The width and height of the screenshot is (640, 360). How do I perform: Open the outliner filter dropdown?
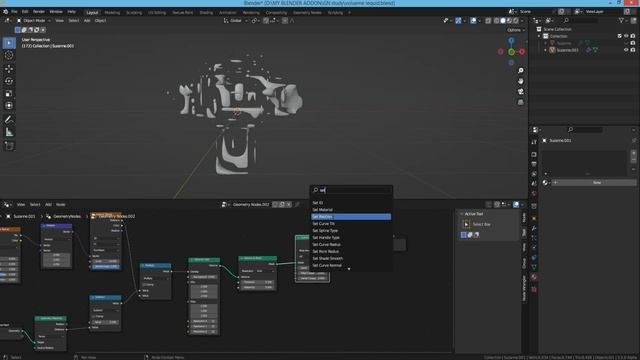coord(622,20)
